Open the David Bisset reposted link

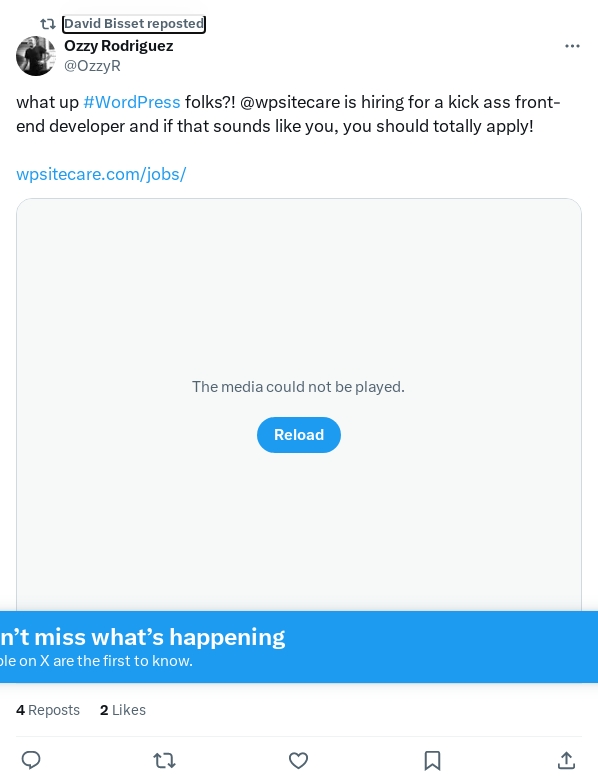[134, 23]
